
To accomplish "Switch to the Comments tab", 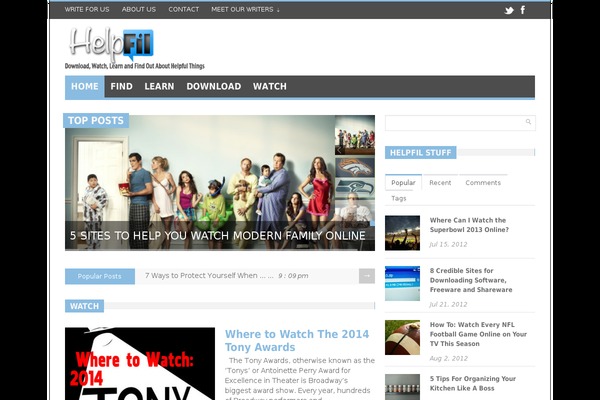I will point(483,183).
